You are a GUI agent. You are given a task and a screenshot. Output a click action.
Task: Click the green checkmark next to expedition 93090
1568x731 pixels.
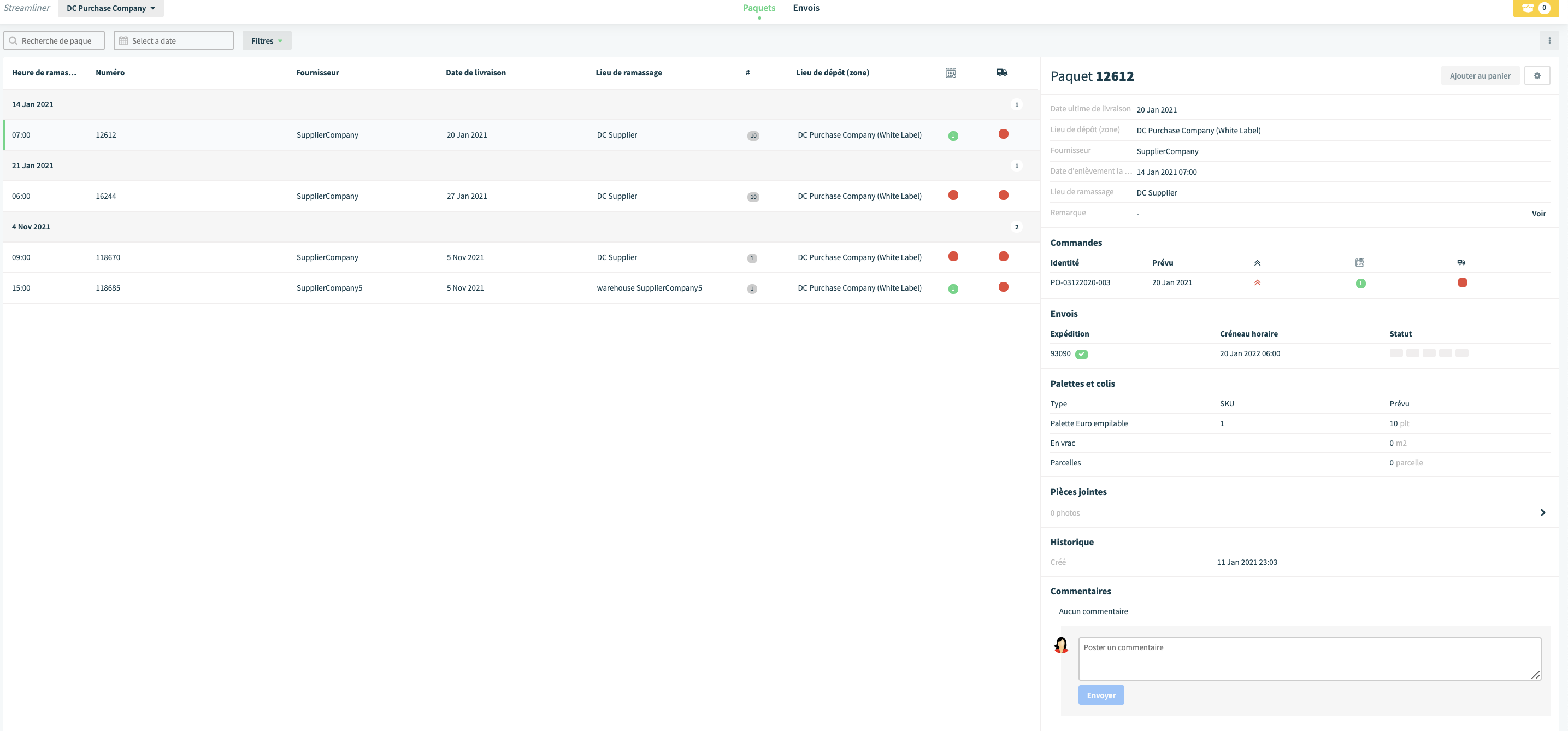[1081, 354]
